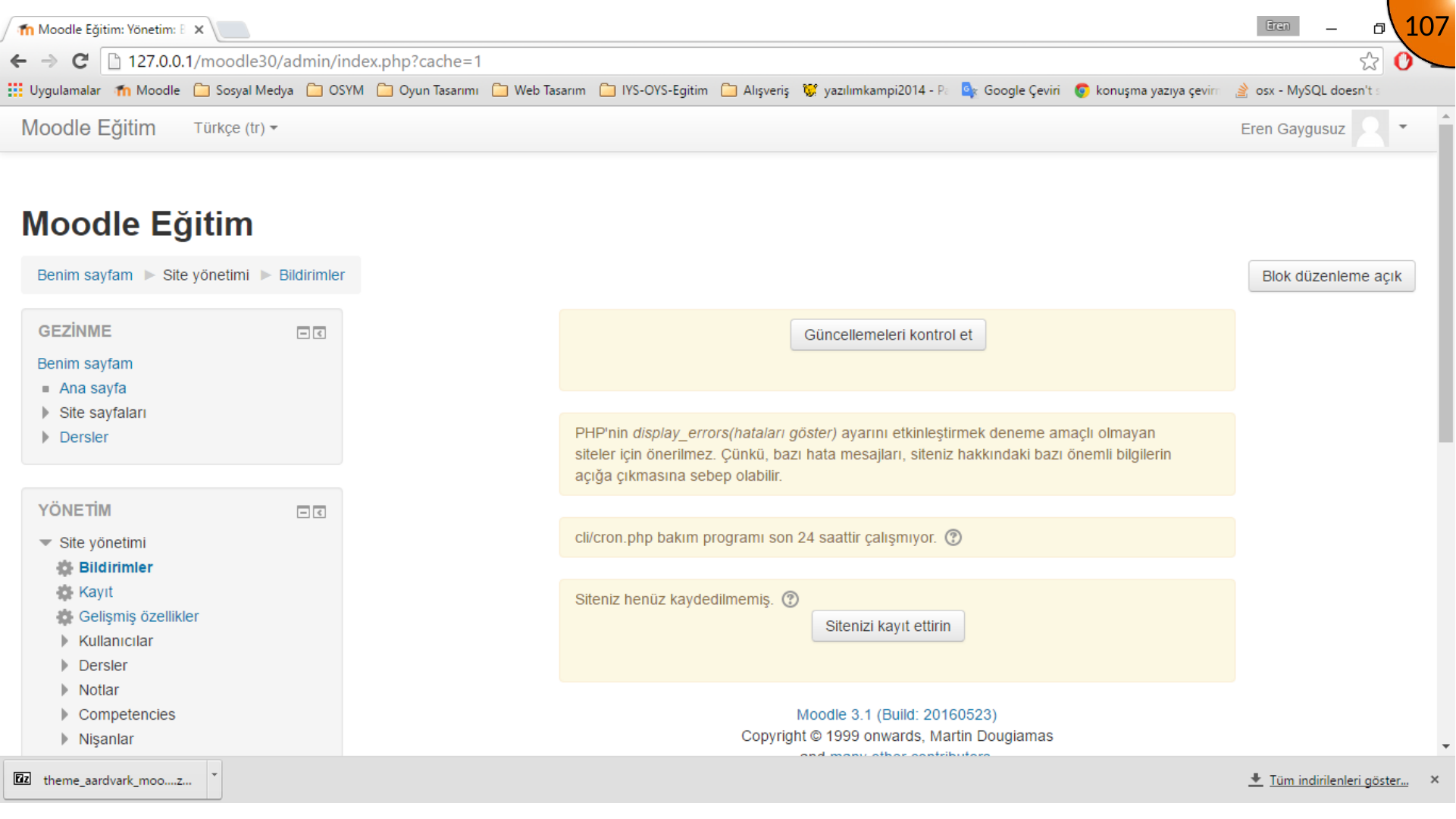Open Moodle 3.1 (Build: 20160523) link
The image size is (1456, 819).
[897, 715]
